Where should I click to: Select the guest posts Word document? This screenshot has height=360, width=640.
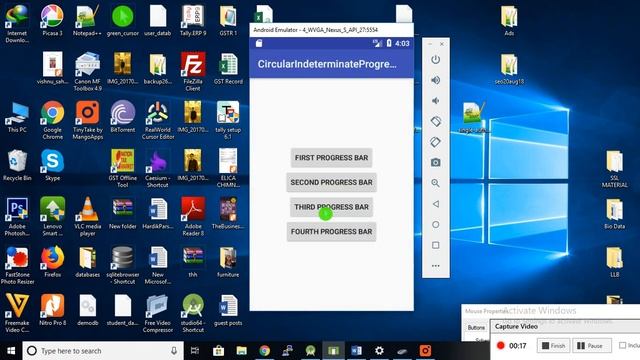click(228, 310)
